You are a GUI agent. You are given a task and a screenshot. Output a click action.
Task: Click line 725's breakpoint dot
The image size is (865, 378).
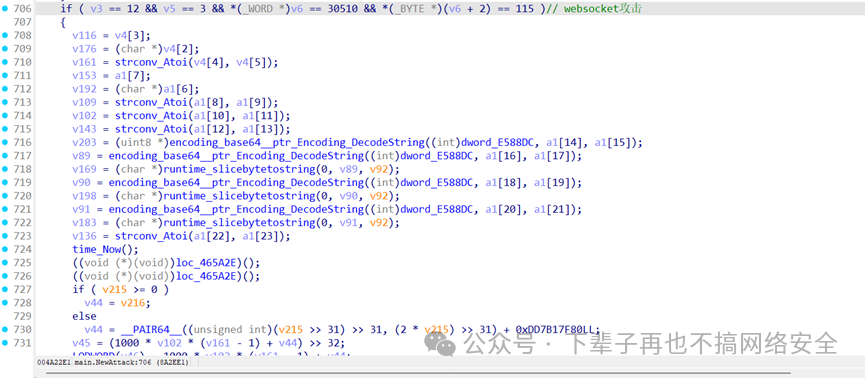[x=5, y=262]
